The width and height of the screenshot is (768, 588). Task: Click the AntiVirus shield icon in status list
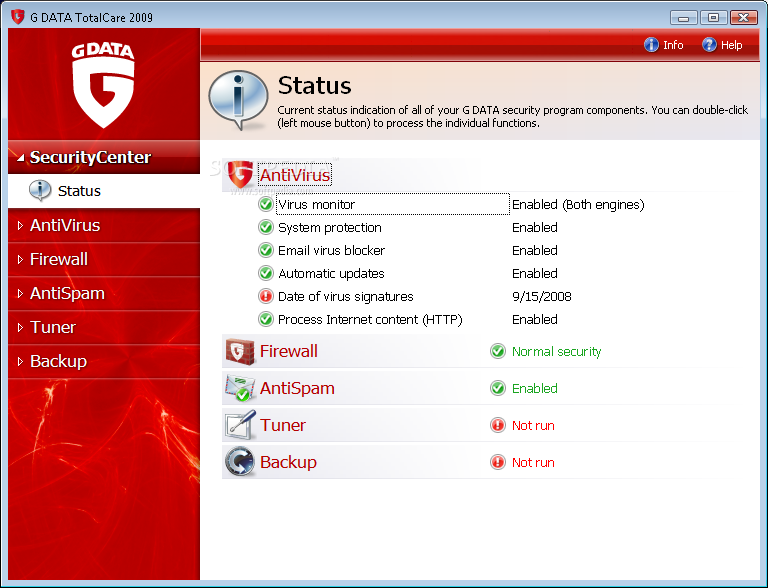coord(240,174)
